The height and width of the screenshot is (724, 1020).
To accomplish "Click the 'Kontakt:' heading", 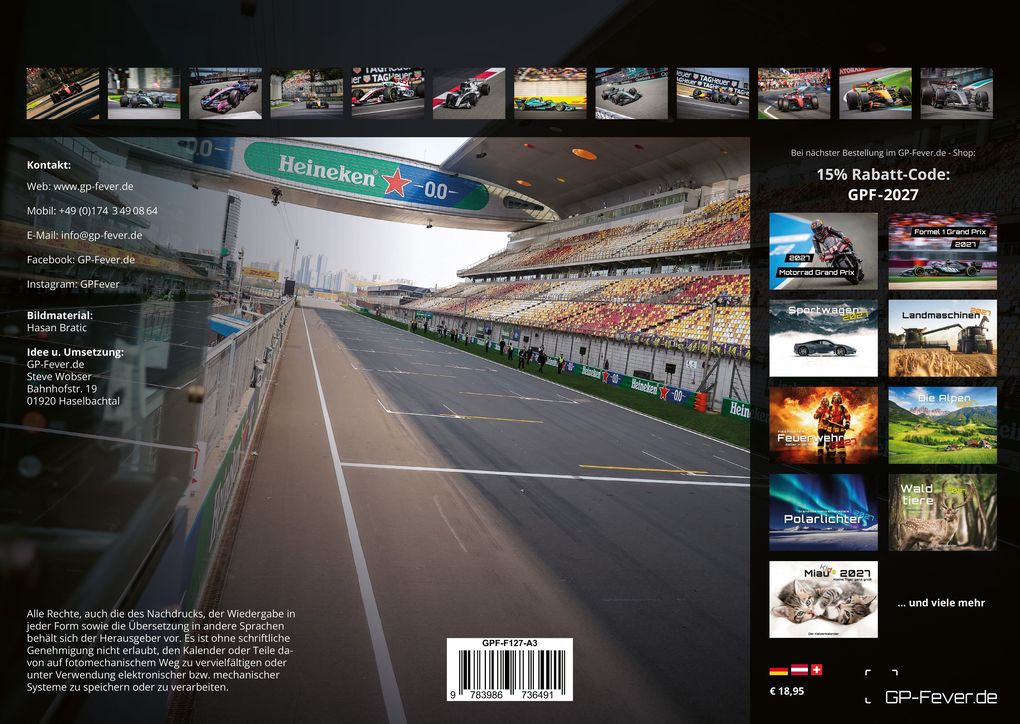I will [49, 165].
